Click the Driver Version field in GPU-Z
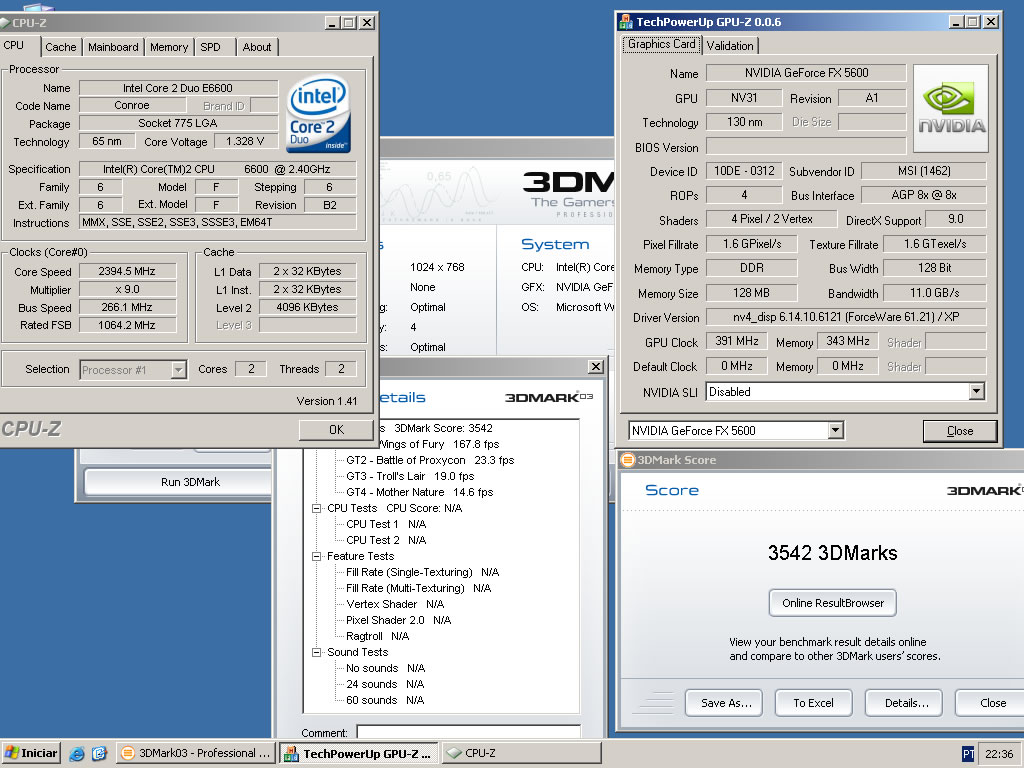Image resolution: width=1024 pixels, height=768 pixels. pos(845,317)
